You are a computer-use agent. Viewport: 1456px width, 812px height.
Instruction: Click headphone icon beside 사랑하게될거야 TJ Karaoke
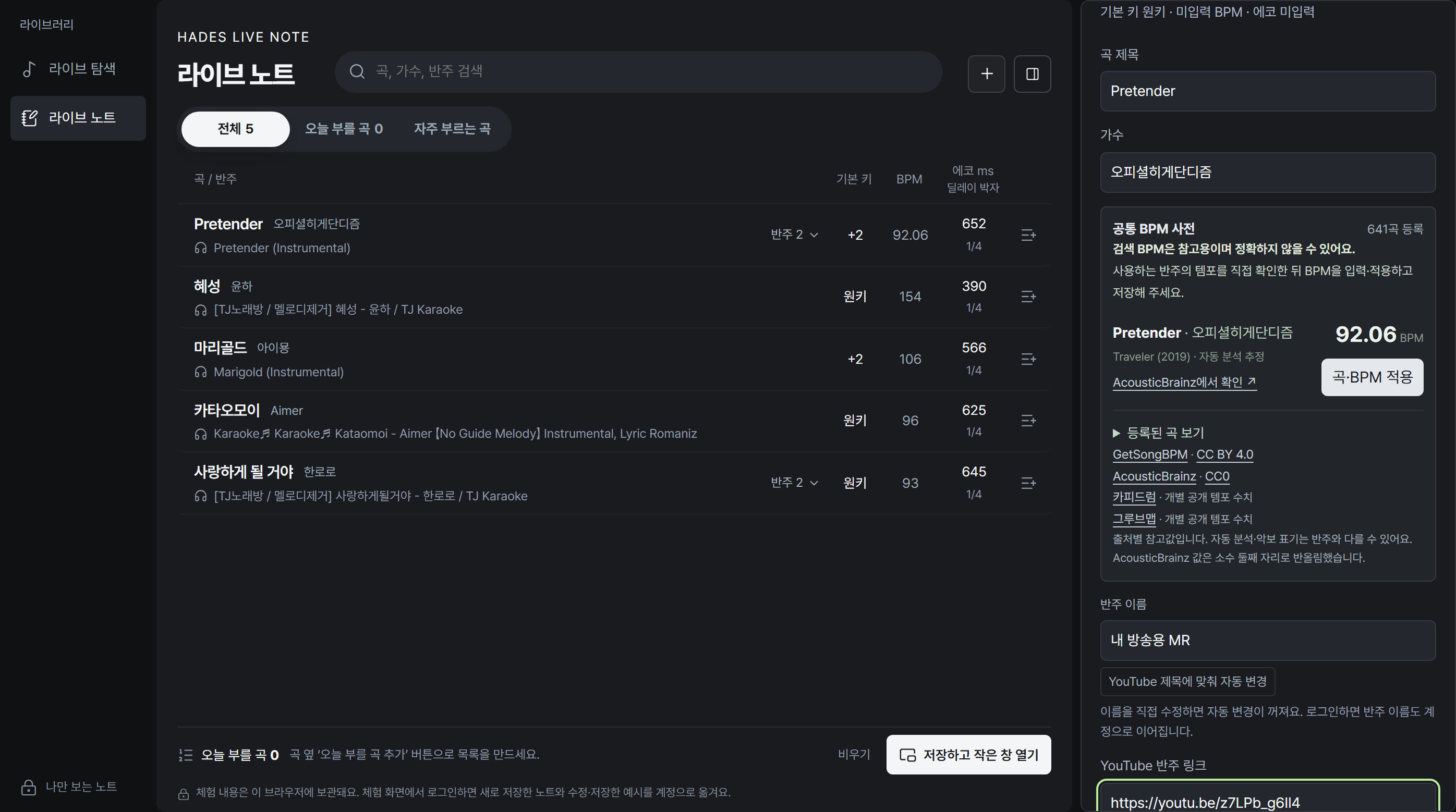click(201, 496)
